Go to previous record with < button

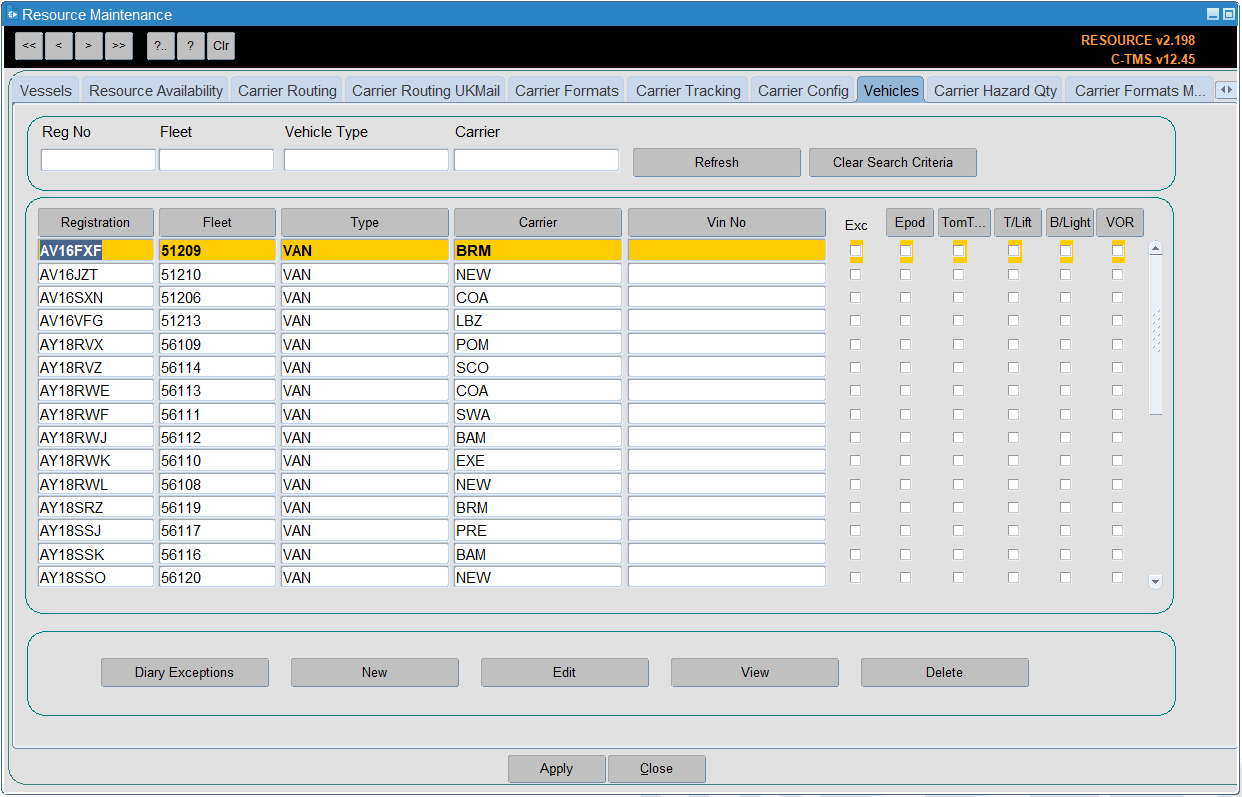[59, 45]
